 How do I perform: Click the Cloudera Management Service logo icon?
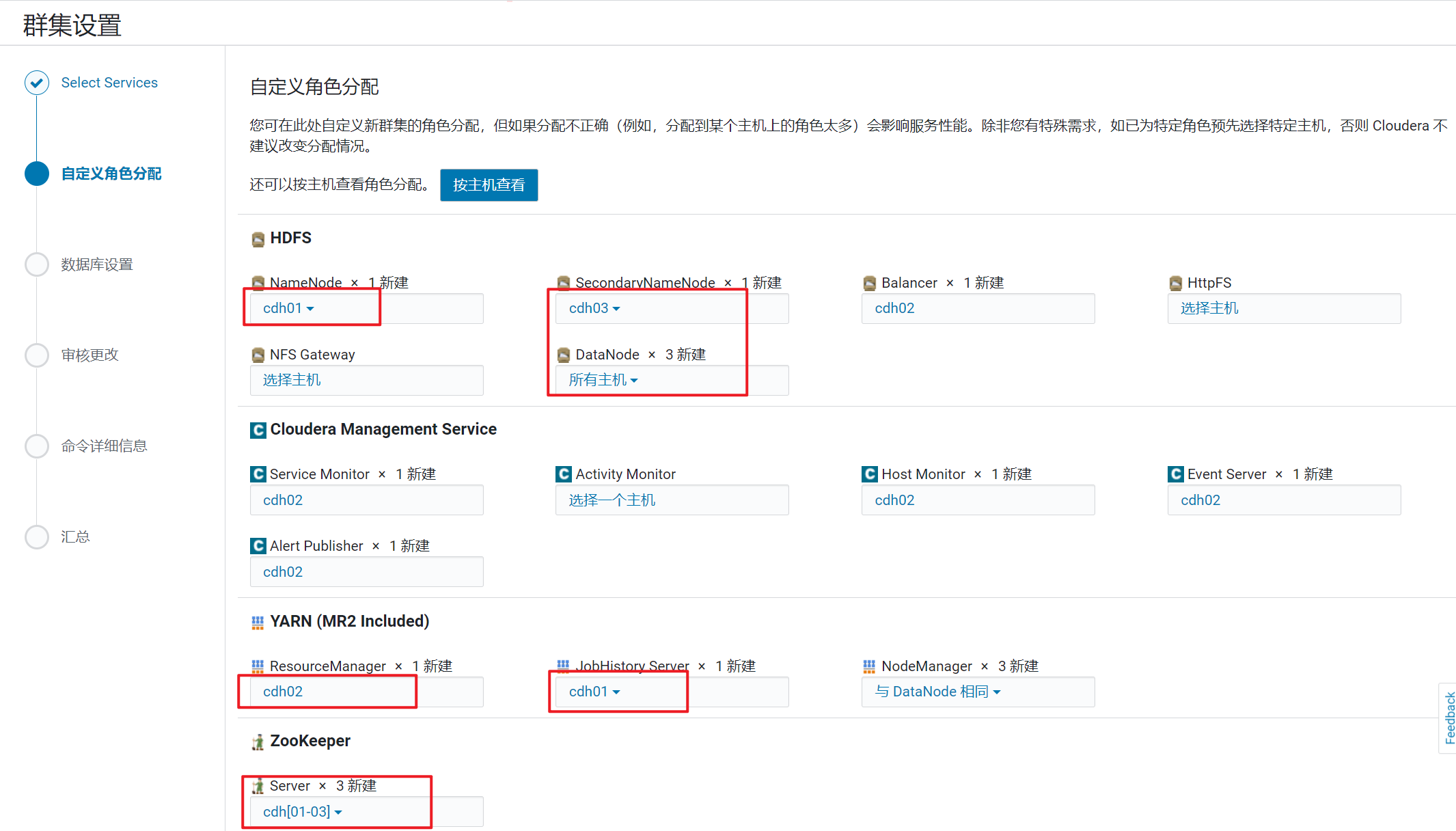point(258,430)
